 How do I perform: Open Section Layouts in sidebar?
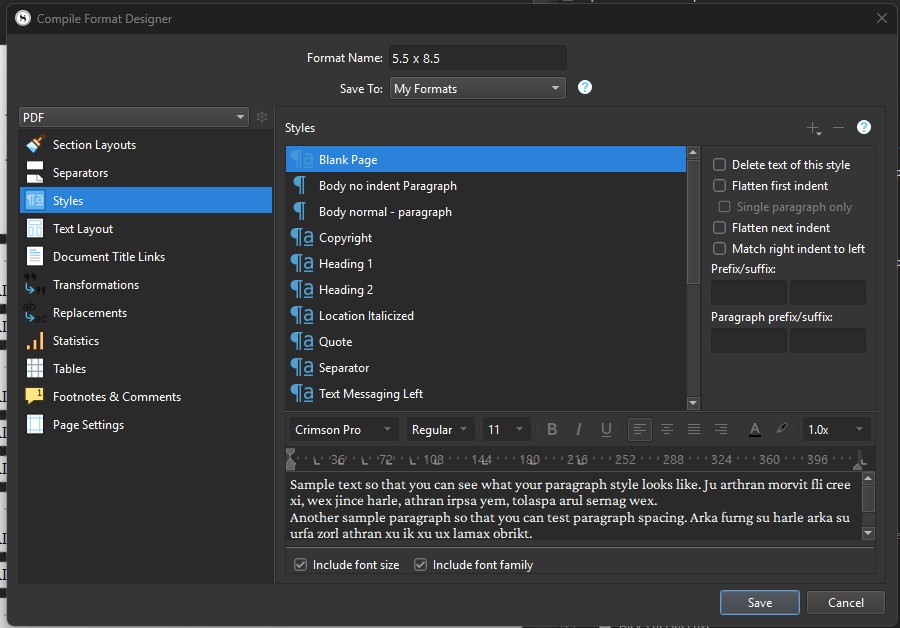coord(94,145)
